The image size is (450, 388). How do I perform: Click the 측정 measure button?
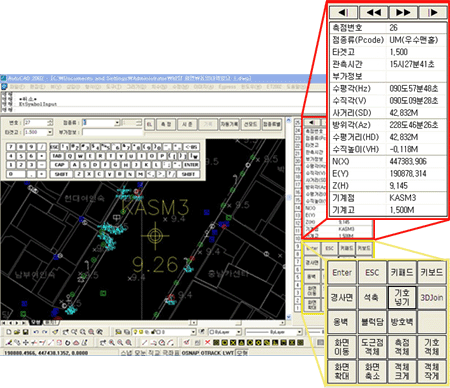(166, 124)
